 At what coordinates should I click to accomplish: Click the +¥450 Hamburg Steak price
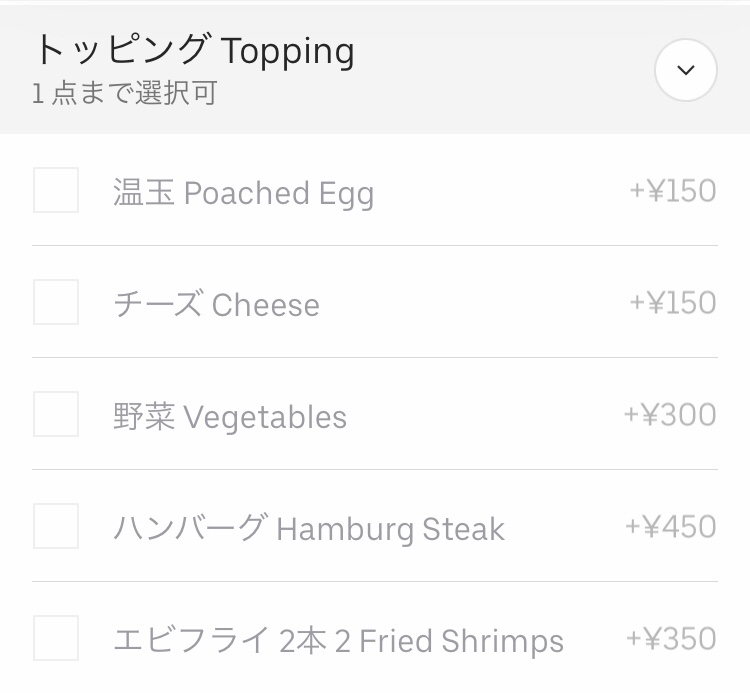(670, 526)
